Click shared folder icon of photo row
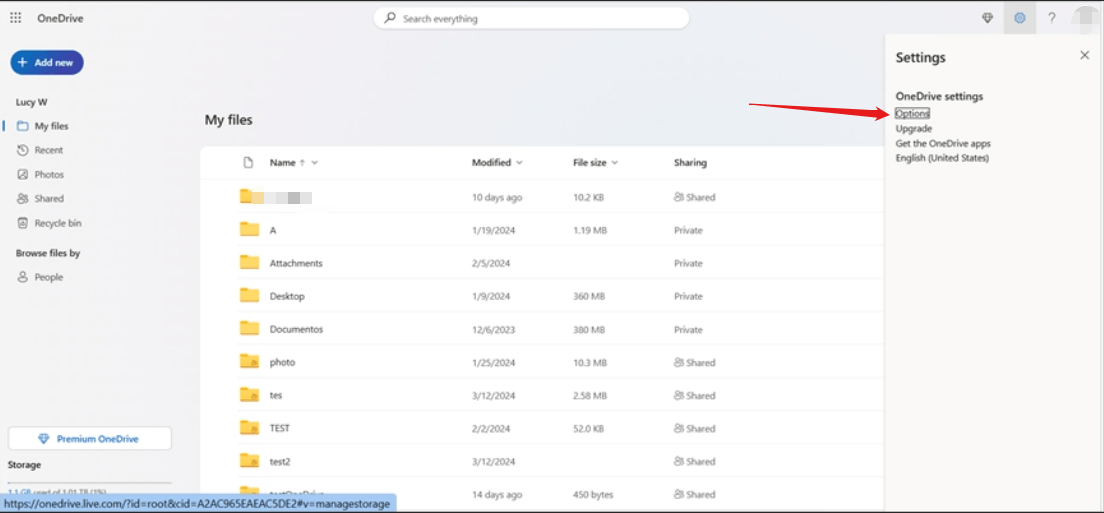The image size is (1104, 513). coord(249,362)
